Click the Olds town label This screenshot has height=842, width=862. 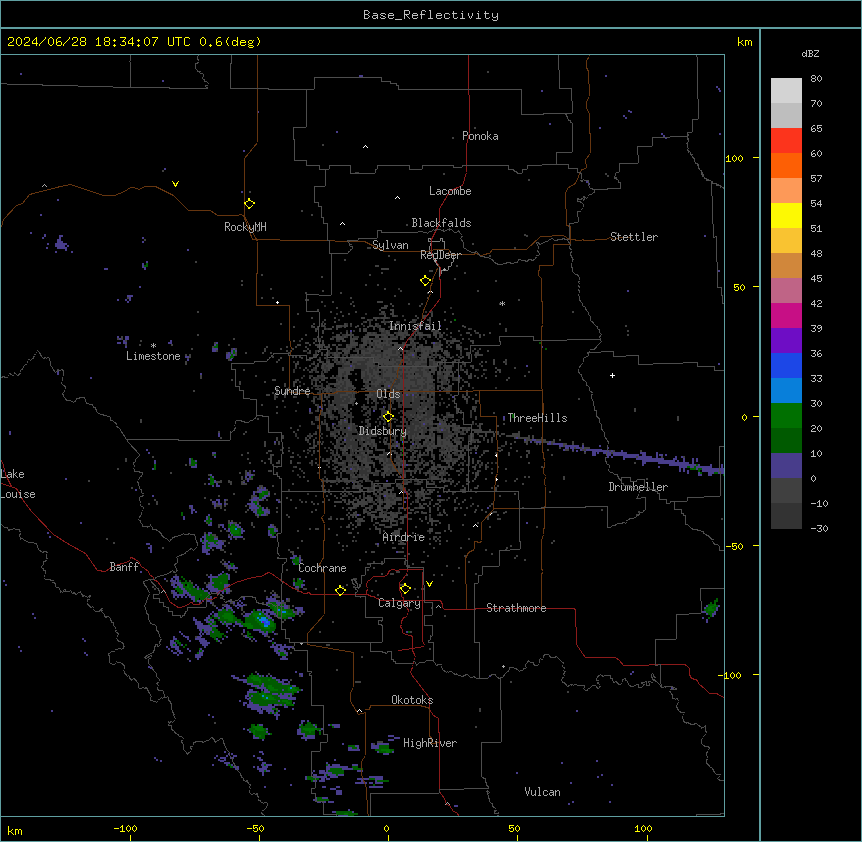[388, 394]
